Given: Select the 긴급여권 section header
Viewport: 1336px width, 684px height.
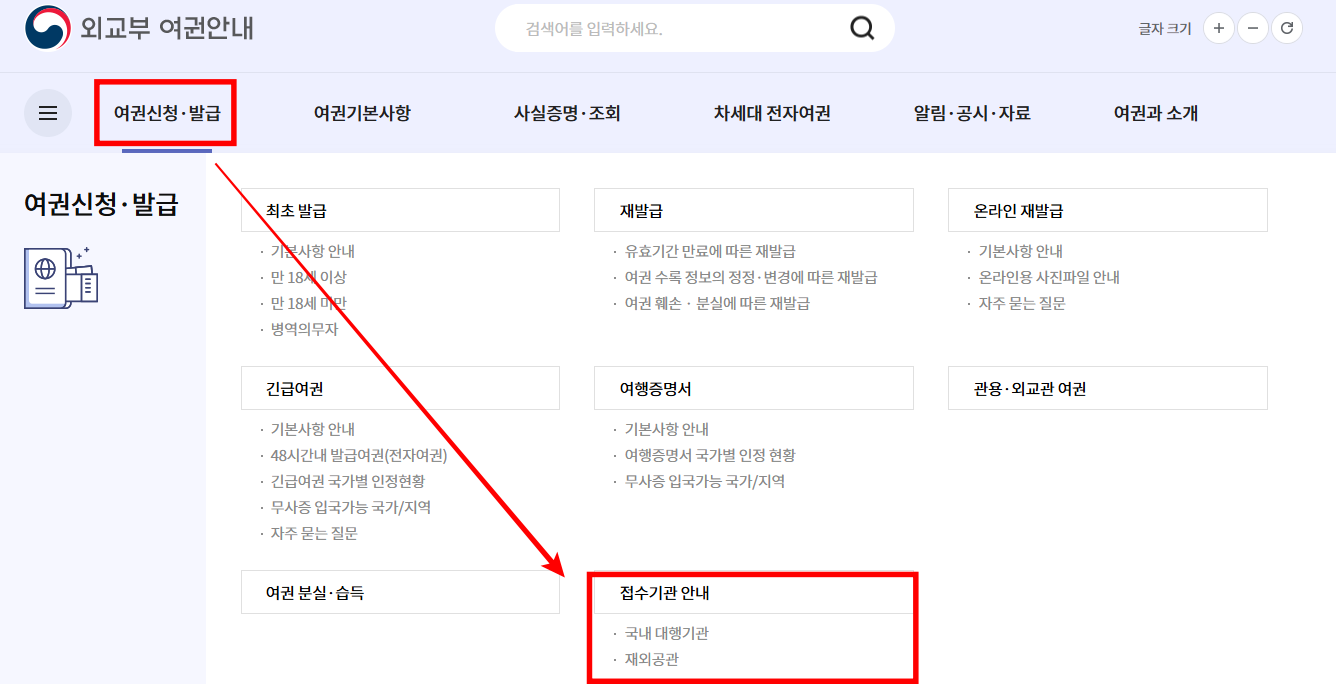Looking at the screenshot, I should (x=400, y=388).
